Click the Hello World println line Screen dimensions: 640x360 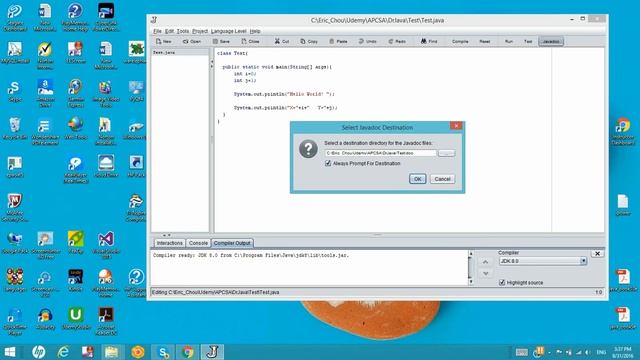pos(284,94)
